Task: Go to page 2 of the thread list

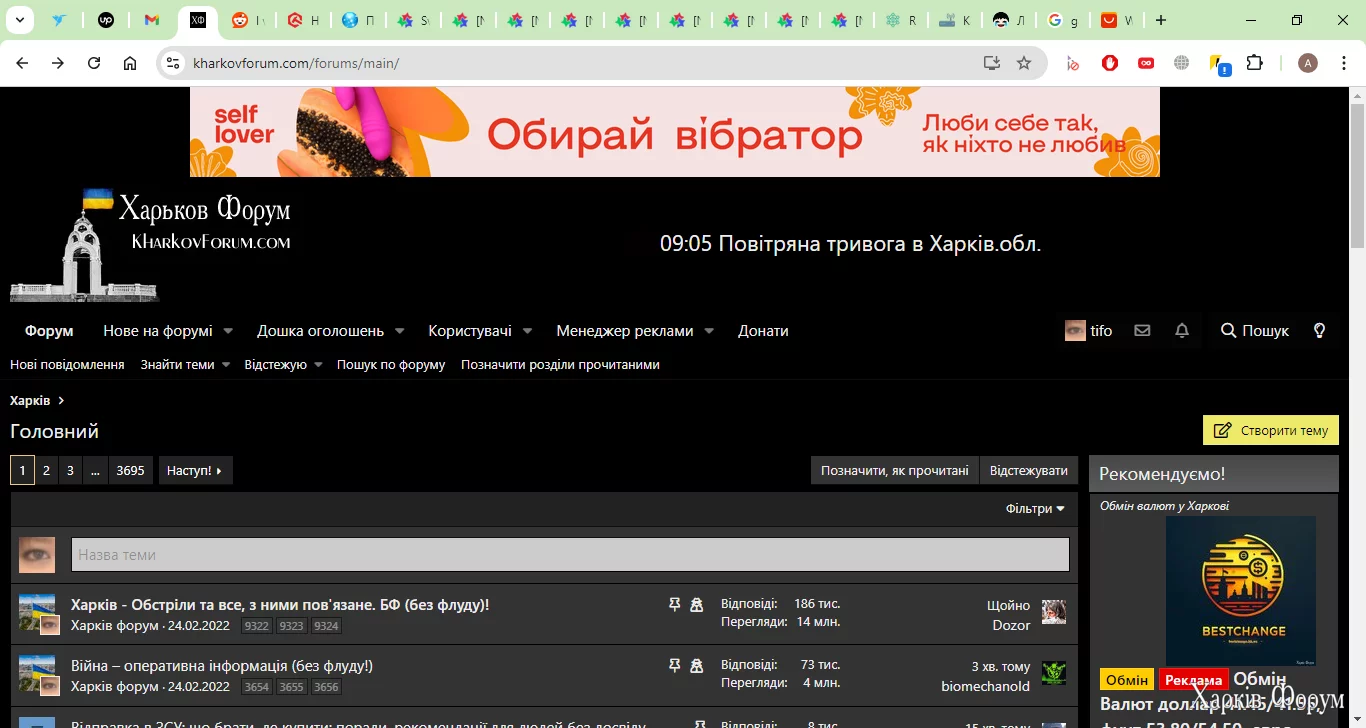Action: (46, 470)
